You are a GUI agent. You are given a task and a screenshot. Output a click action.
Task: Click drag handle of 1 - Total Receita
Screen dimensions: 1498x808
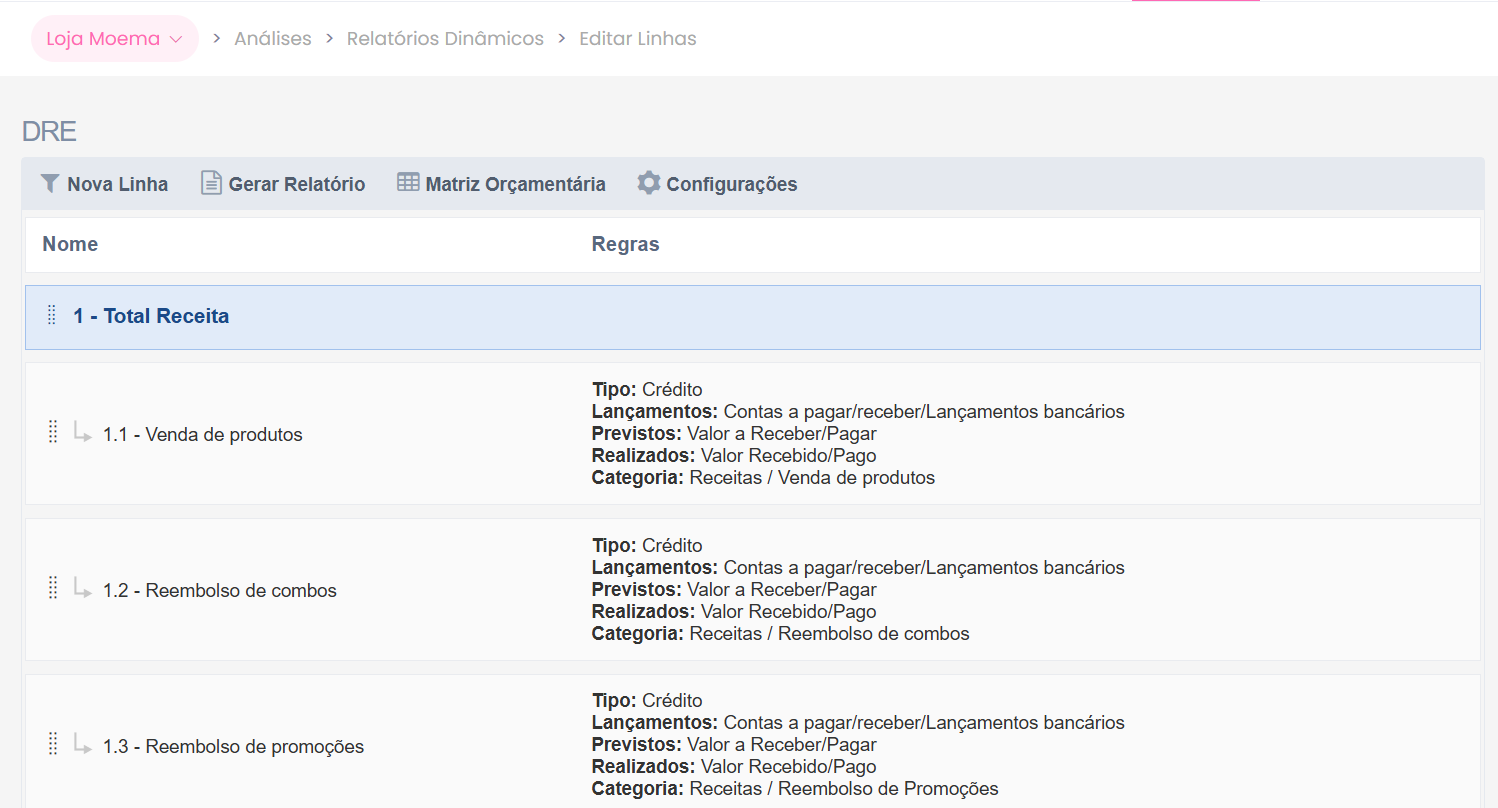point(52,316)
